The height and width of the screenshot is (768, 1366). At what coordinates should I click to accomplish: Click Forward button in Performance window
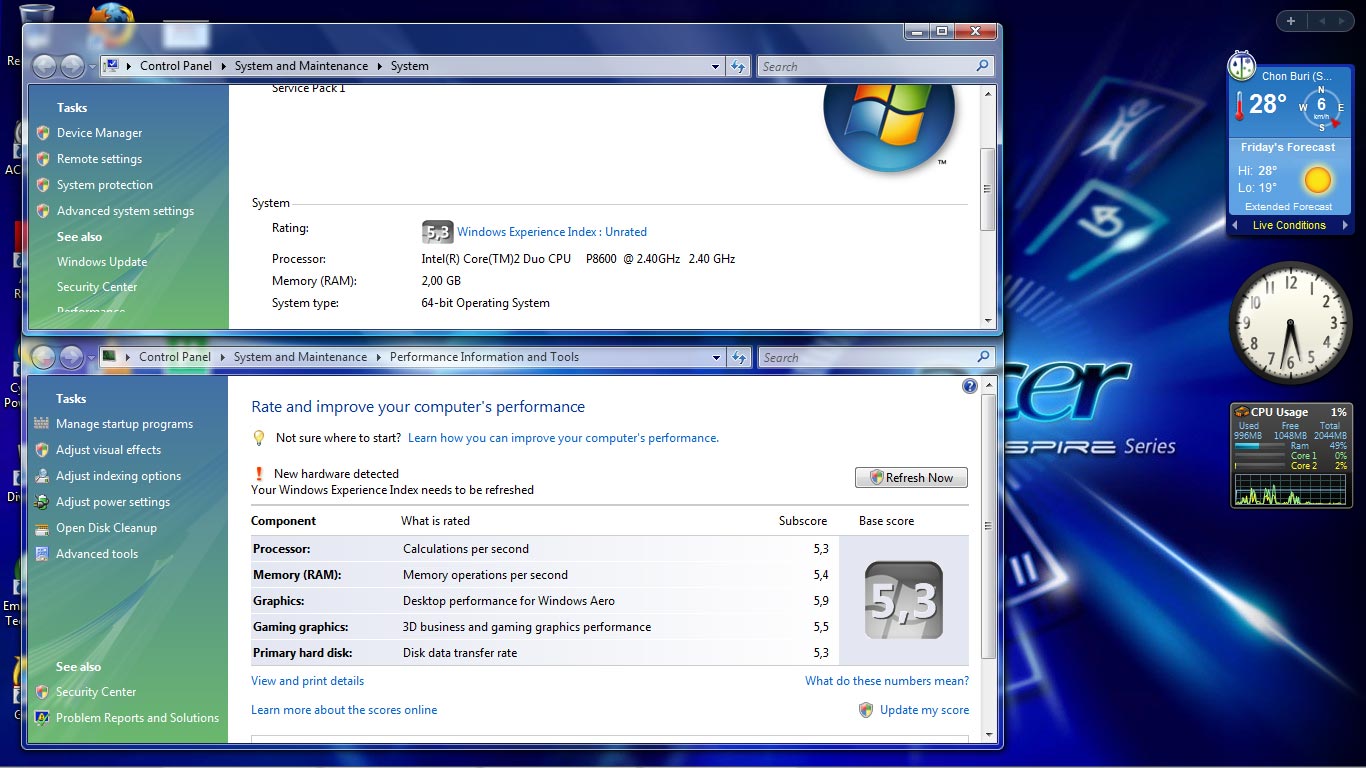click(x=71, y=357)
